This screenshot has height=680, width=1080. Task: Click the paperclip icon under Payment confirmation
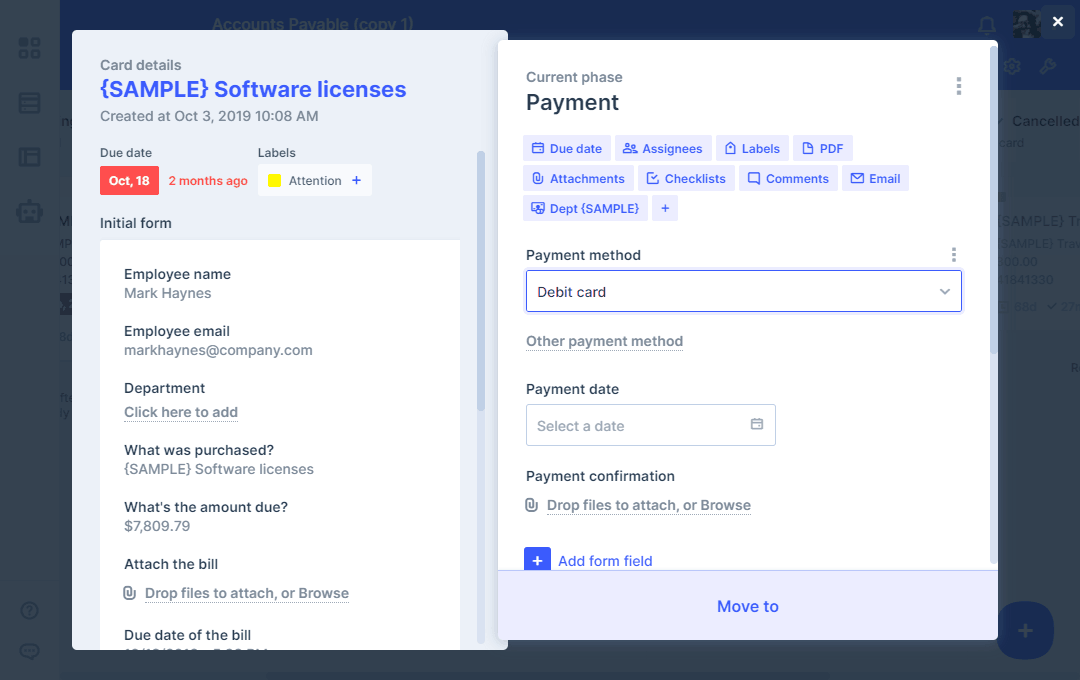[x=532, y=505]
